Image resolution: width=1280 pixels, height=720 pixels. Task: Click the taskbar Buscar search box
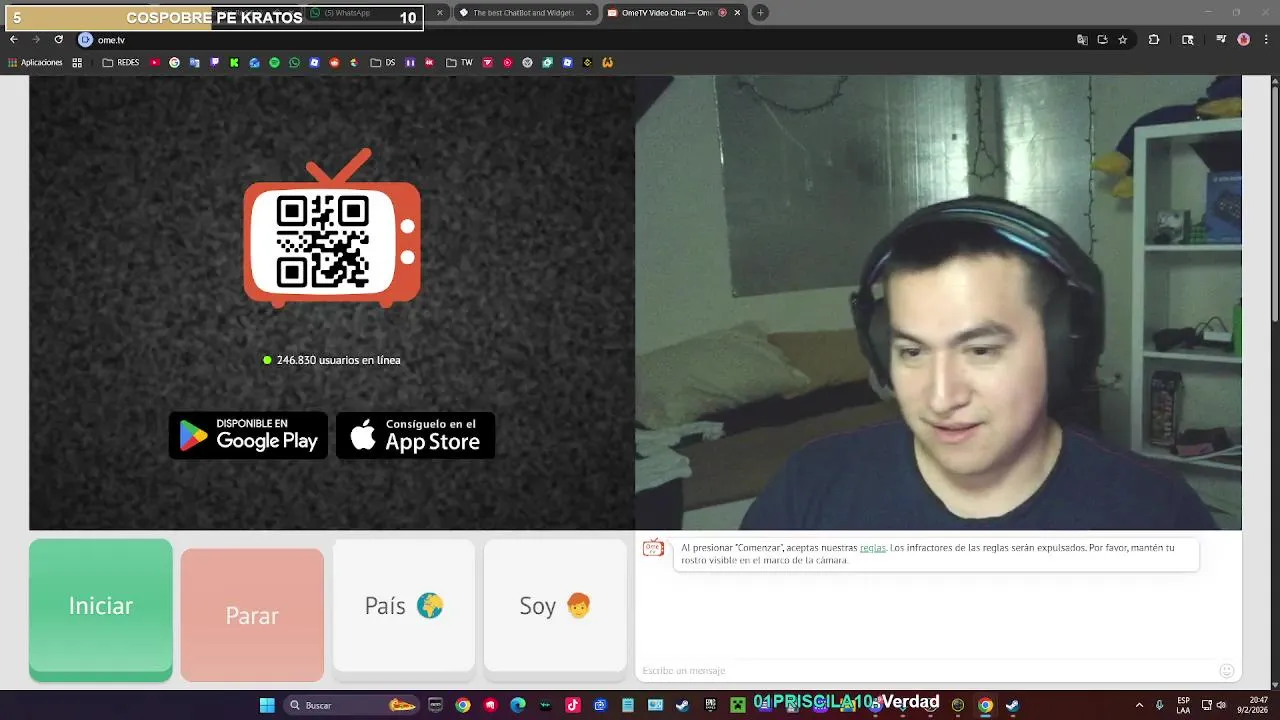tap(350, 705)
